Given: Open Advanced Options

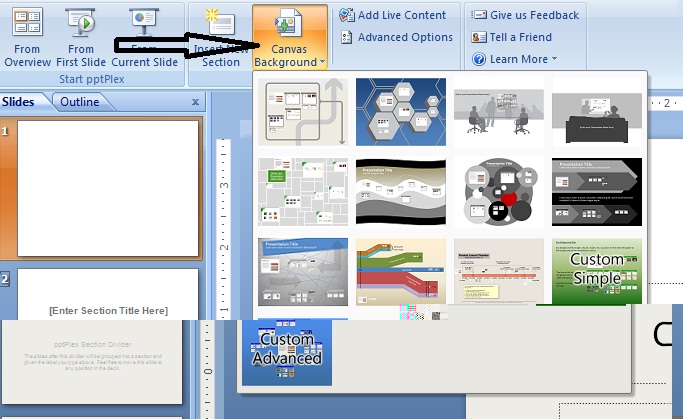Looking at the screenshot, I should tap(396, 37).
